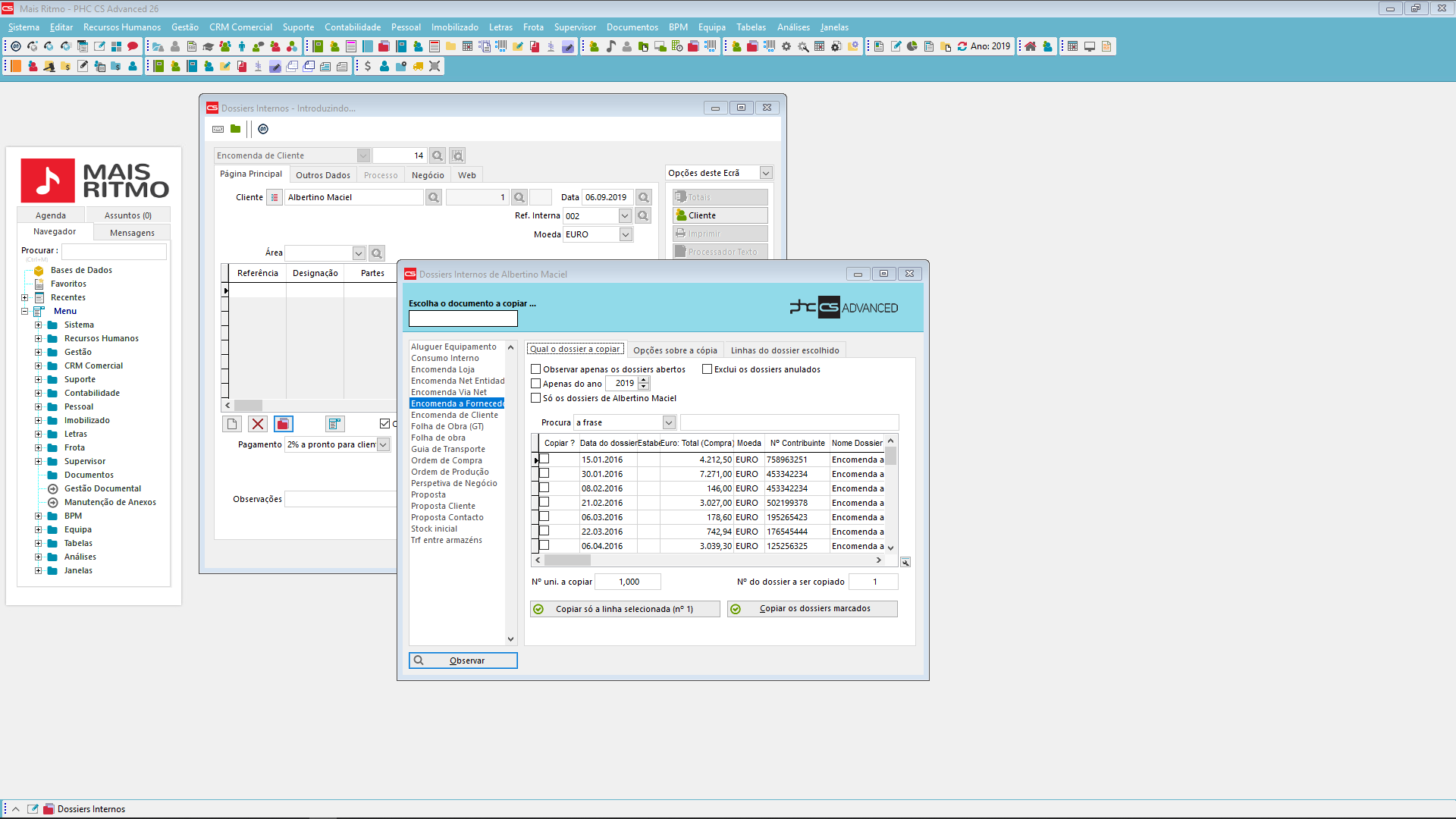Open the Ref. Interna 002 dropdown
The height and width of the screenshot is (819, 1456).
625,216
